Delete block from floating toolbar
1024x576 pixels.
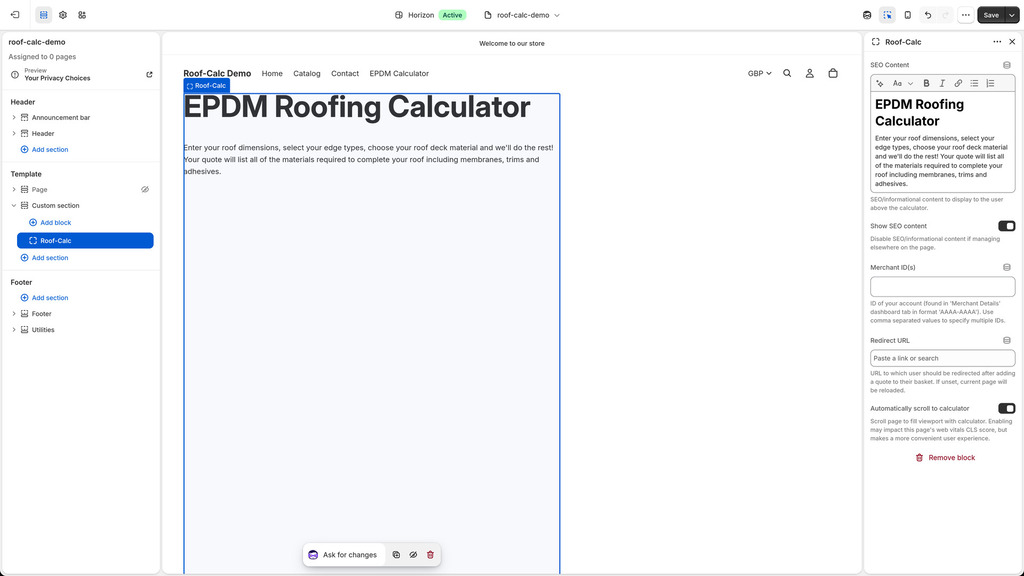(x=430, y=554)
